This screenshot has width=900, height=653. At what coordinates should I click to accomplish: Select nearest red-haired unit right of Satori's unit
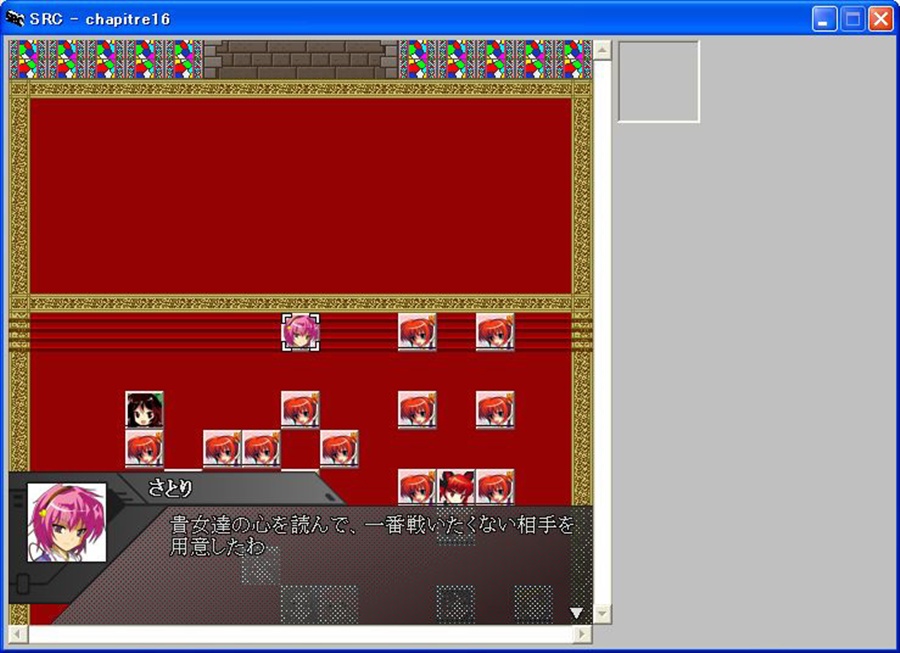(417, 332)
